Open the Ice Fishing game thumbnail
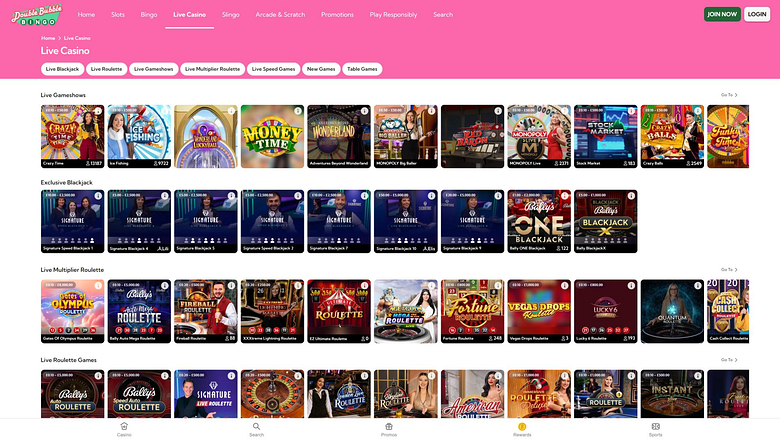The image size is (780, 439). [139, 136]
